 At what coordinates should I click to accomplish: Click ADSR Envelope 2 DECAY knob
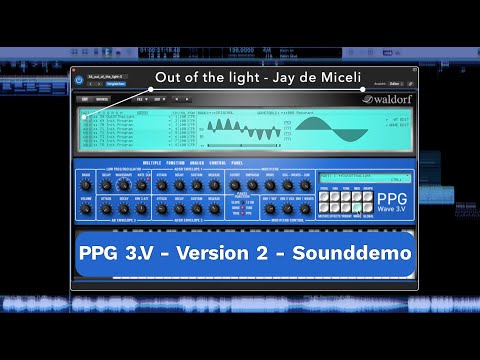click(x=179, y=209)
